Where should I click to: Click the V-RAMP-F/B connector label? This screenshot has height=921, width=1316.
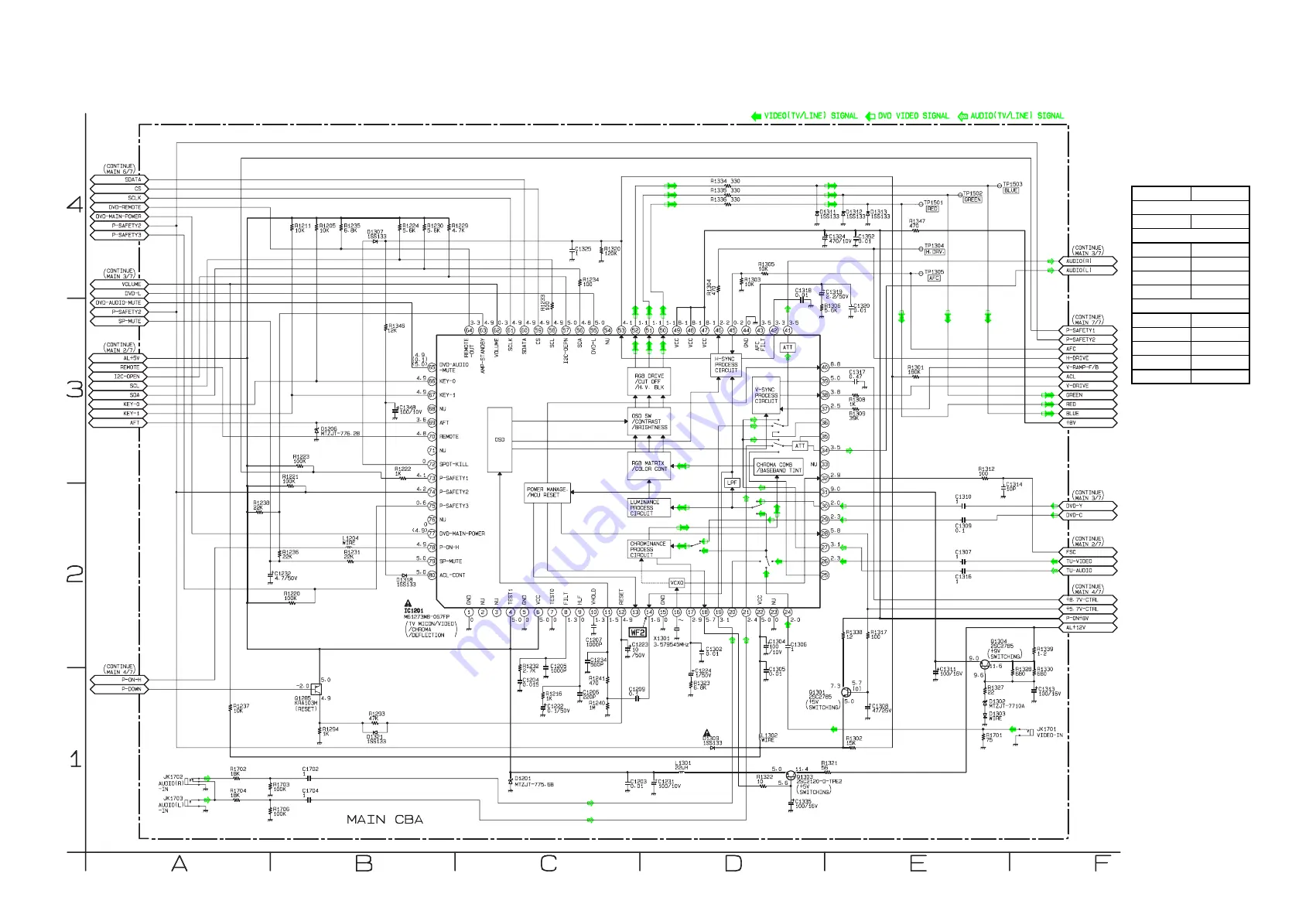1082,367
